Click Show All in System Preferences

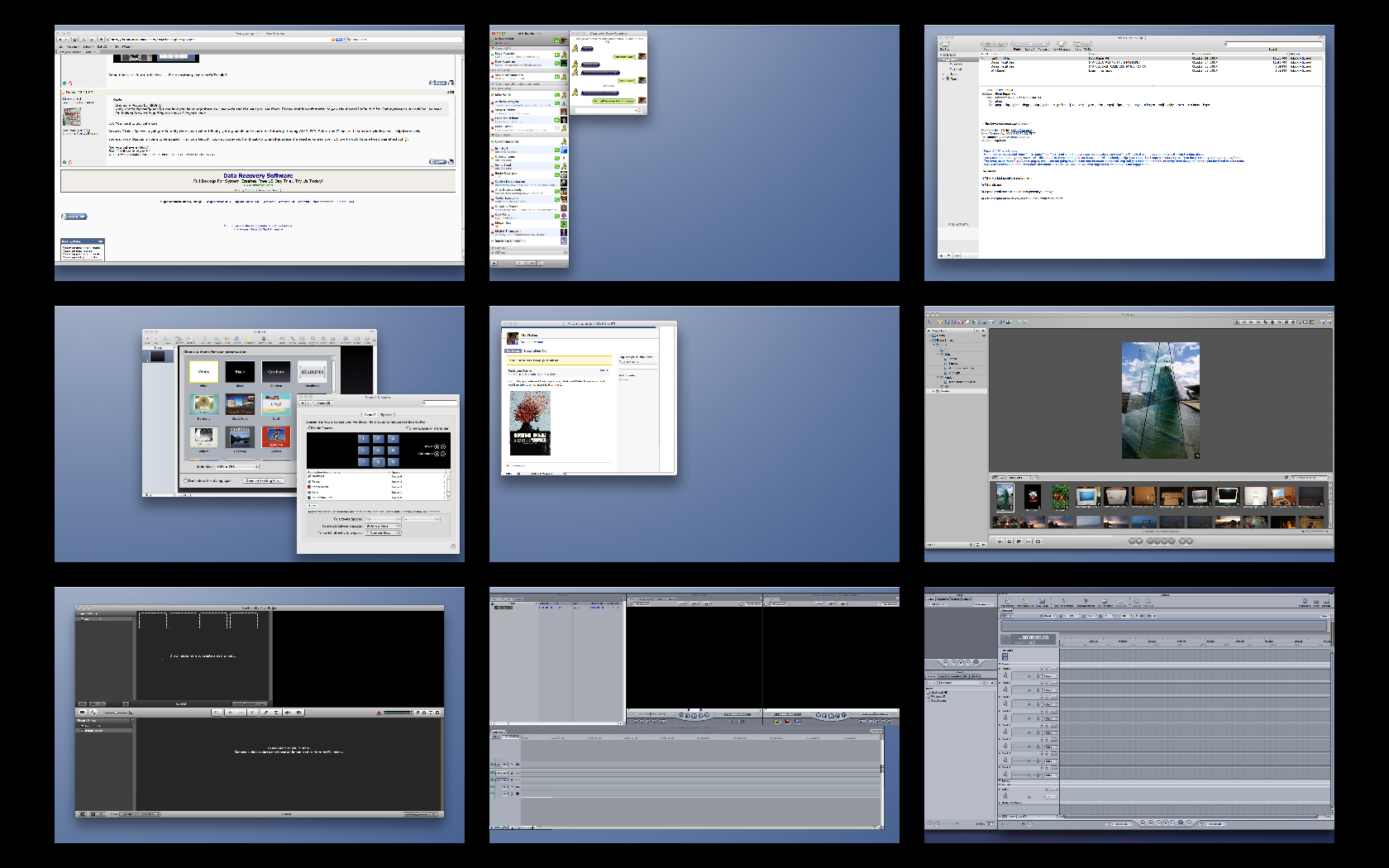(323, 403)
